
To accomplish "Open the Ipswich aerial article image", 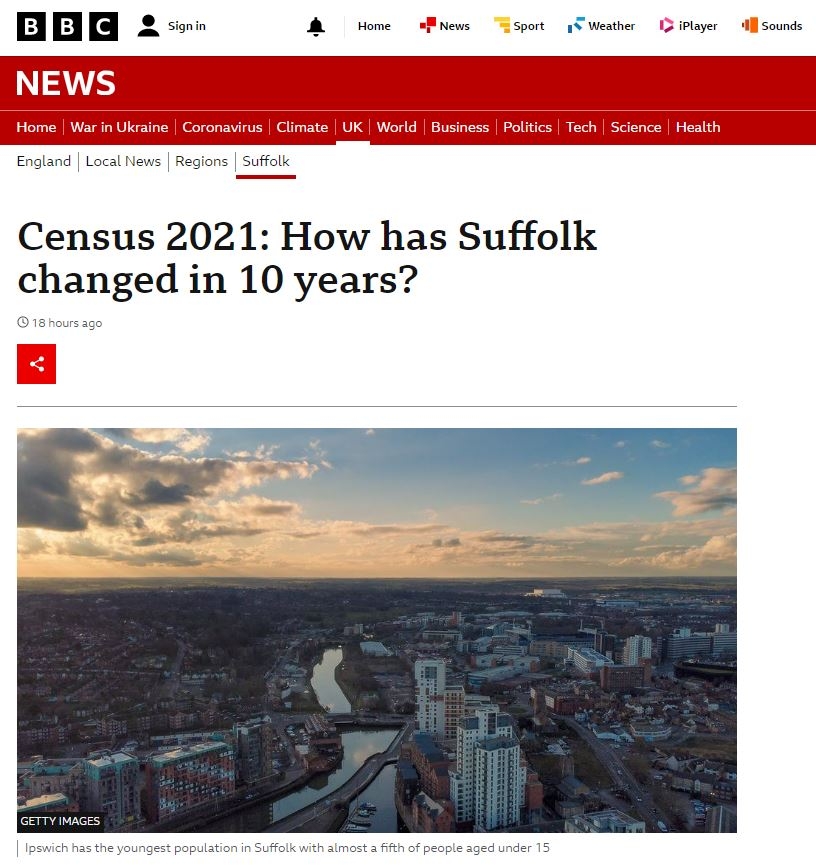I will [x=377, y=630].
